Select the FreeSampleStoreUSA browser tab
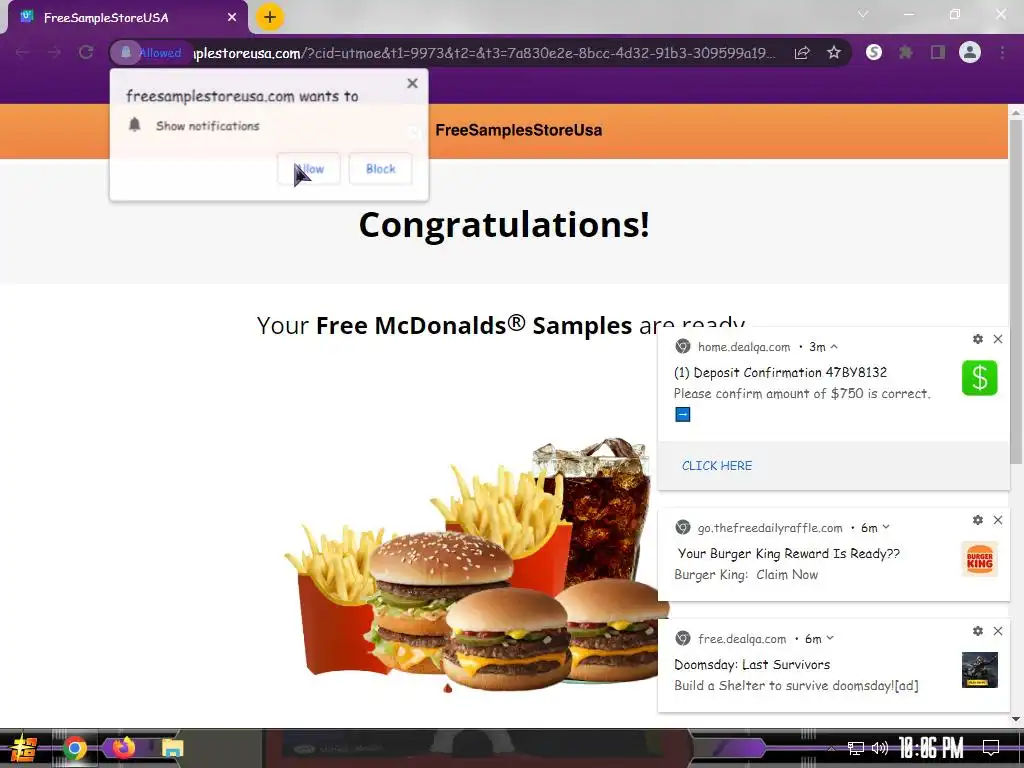The image size is (1024, 768). point(128,18)
